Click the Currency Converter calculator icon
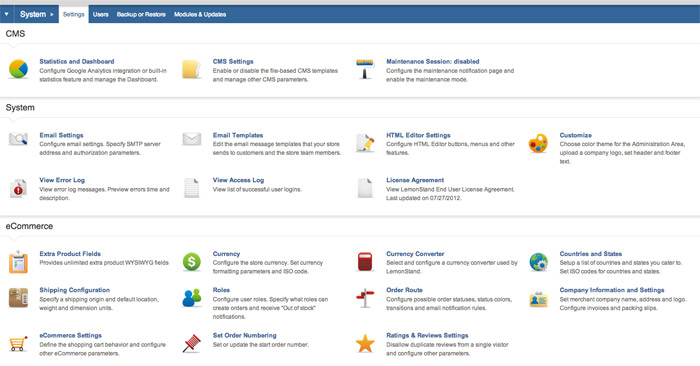Screen dimensions: 700x366 (365, 262)
